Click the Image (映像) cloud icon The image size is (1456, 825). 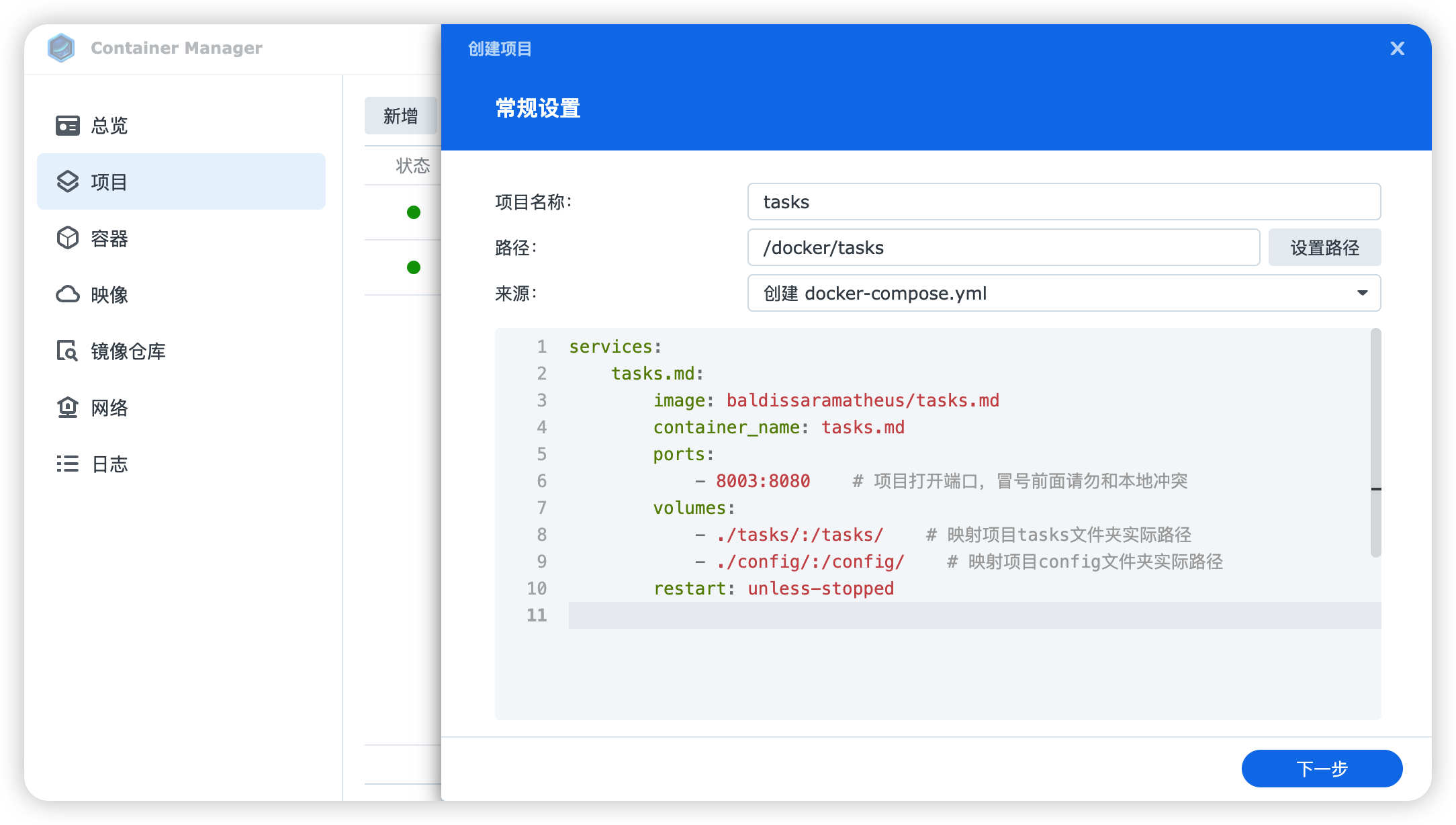[67, 294]
